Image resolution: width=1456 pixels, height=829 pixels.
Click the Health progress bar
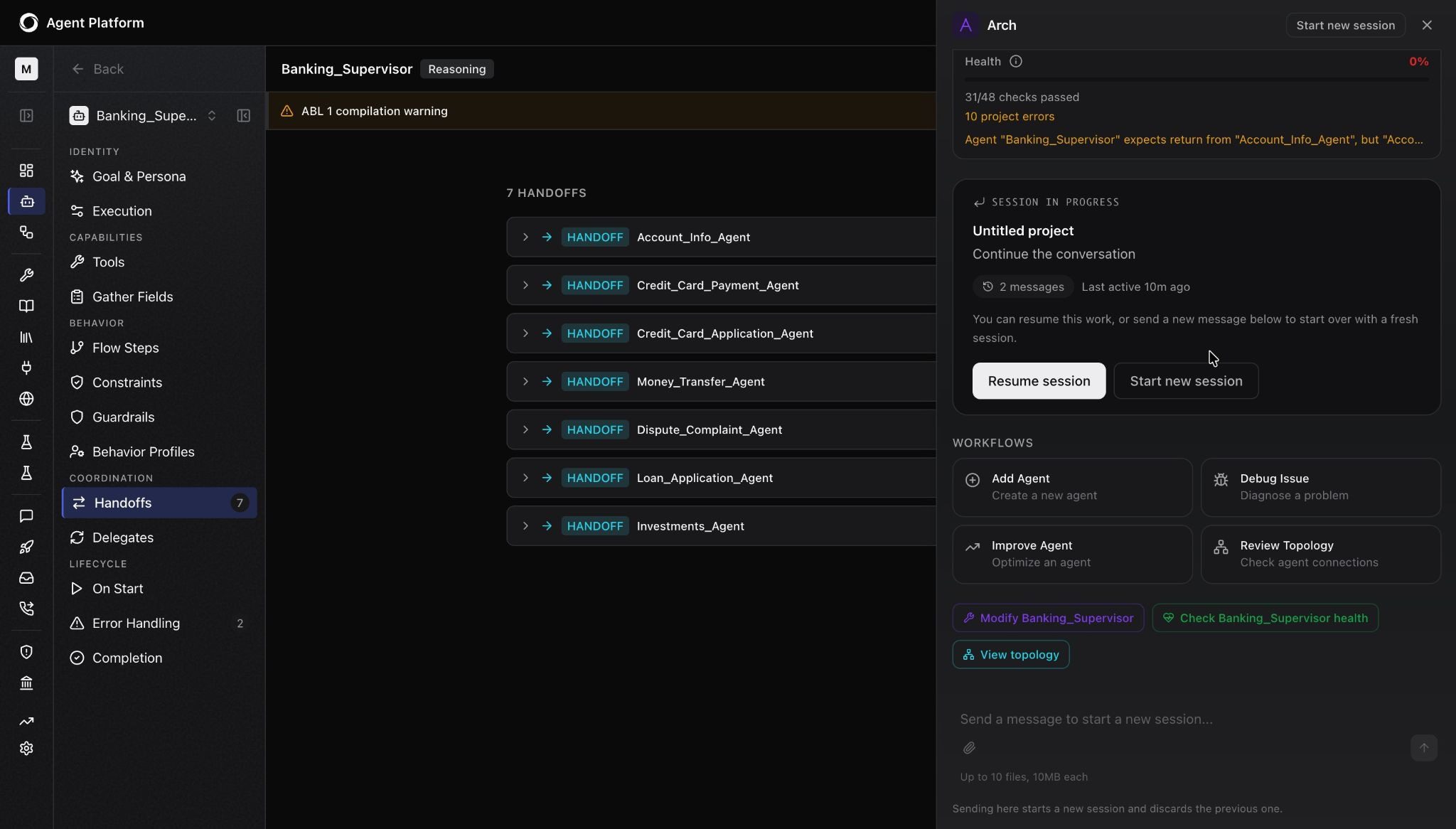coord(1197,80)
